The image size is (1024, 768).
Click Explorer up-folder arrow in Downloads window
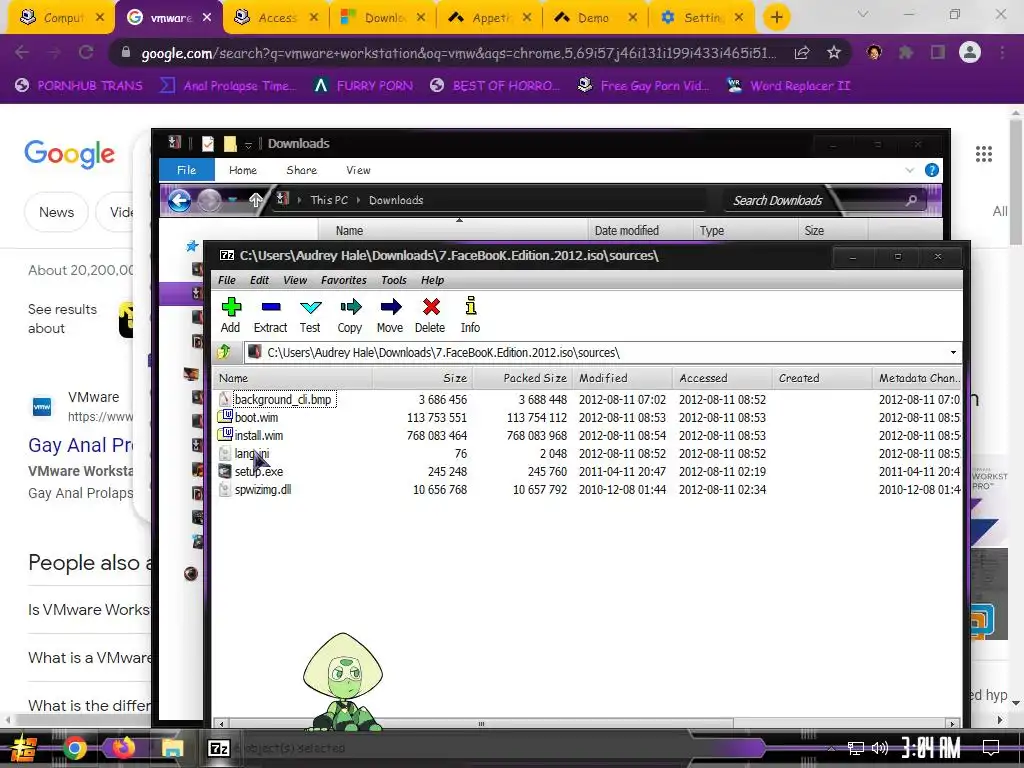click(256, 200)
